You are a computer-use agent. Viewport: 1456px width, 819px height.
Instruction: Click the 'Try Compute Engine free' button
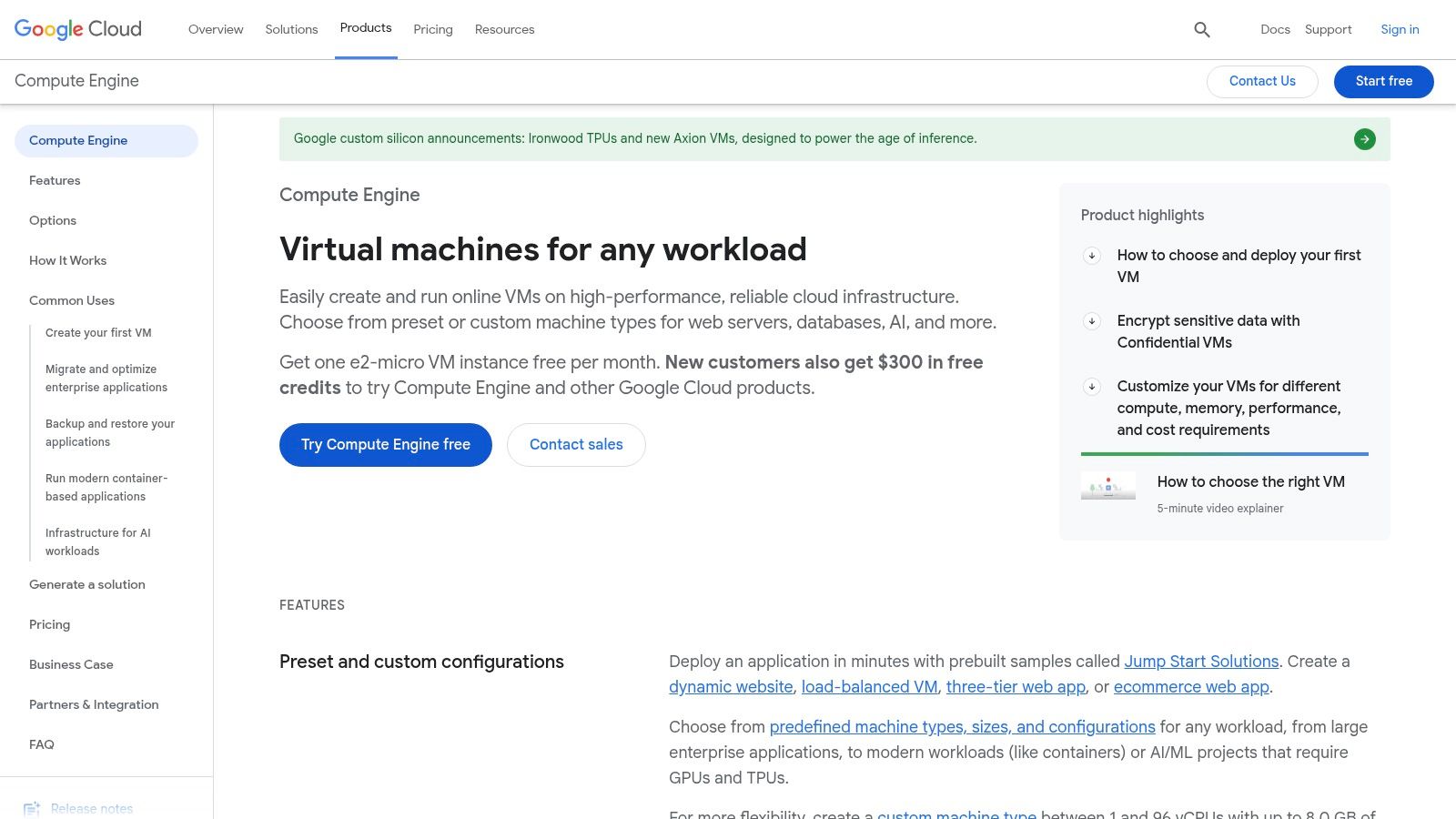coord(385,444)
